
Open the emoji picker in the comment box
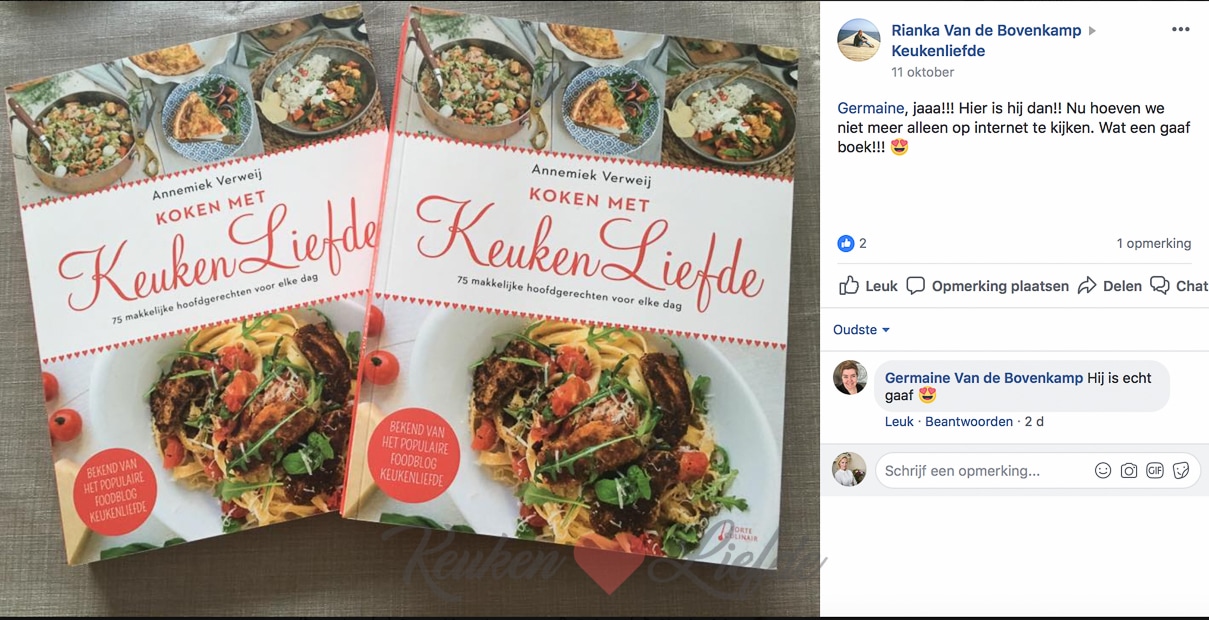1103,471
